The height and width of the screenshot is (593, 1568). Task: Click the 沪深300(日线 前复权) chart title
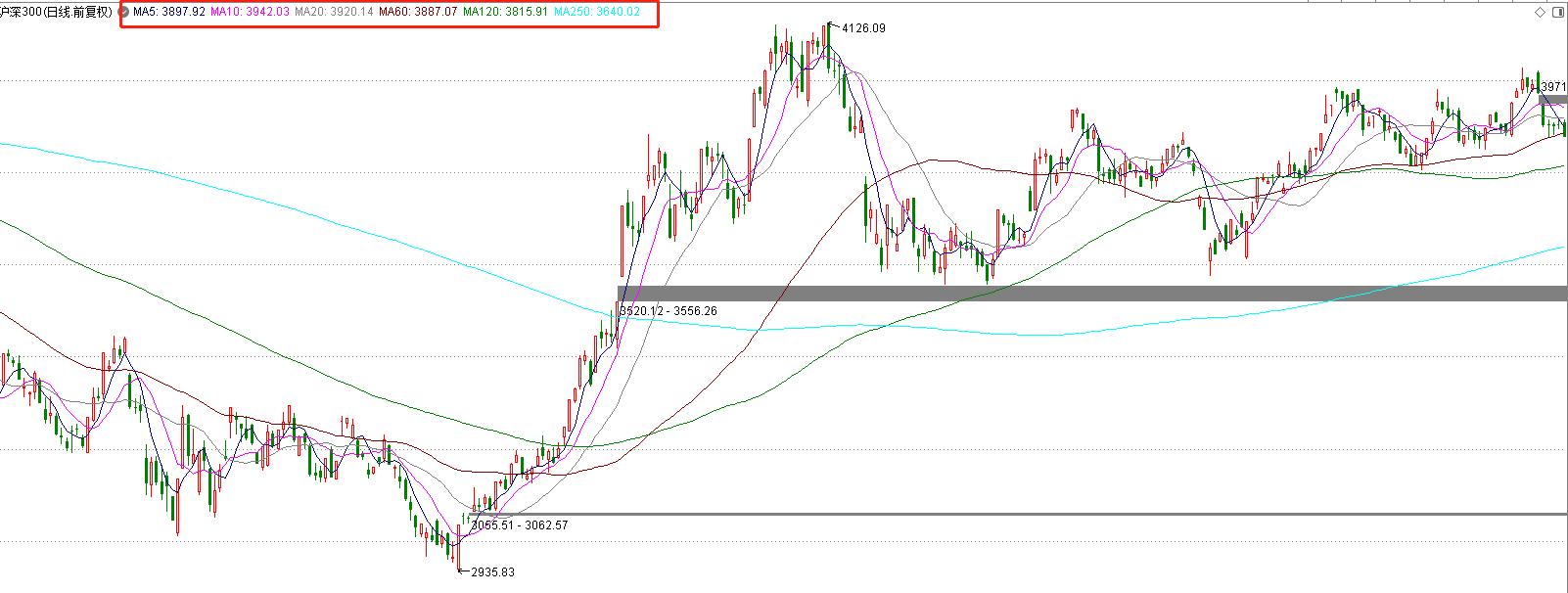coord(58,12)
